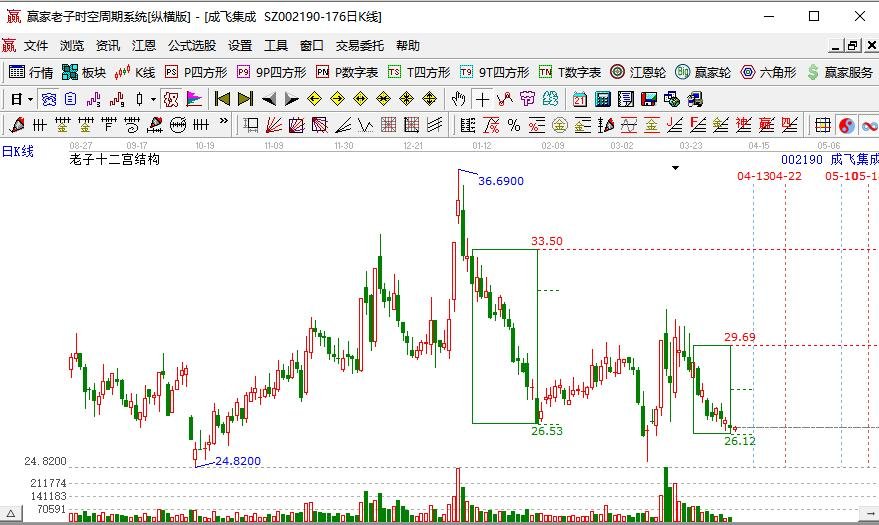The image size is (879, 525).
Task: Click the small black triangle marker on chart
Action: [676, 168]
